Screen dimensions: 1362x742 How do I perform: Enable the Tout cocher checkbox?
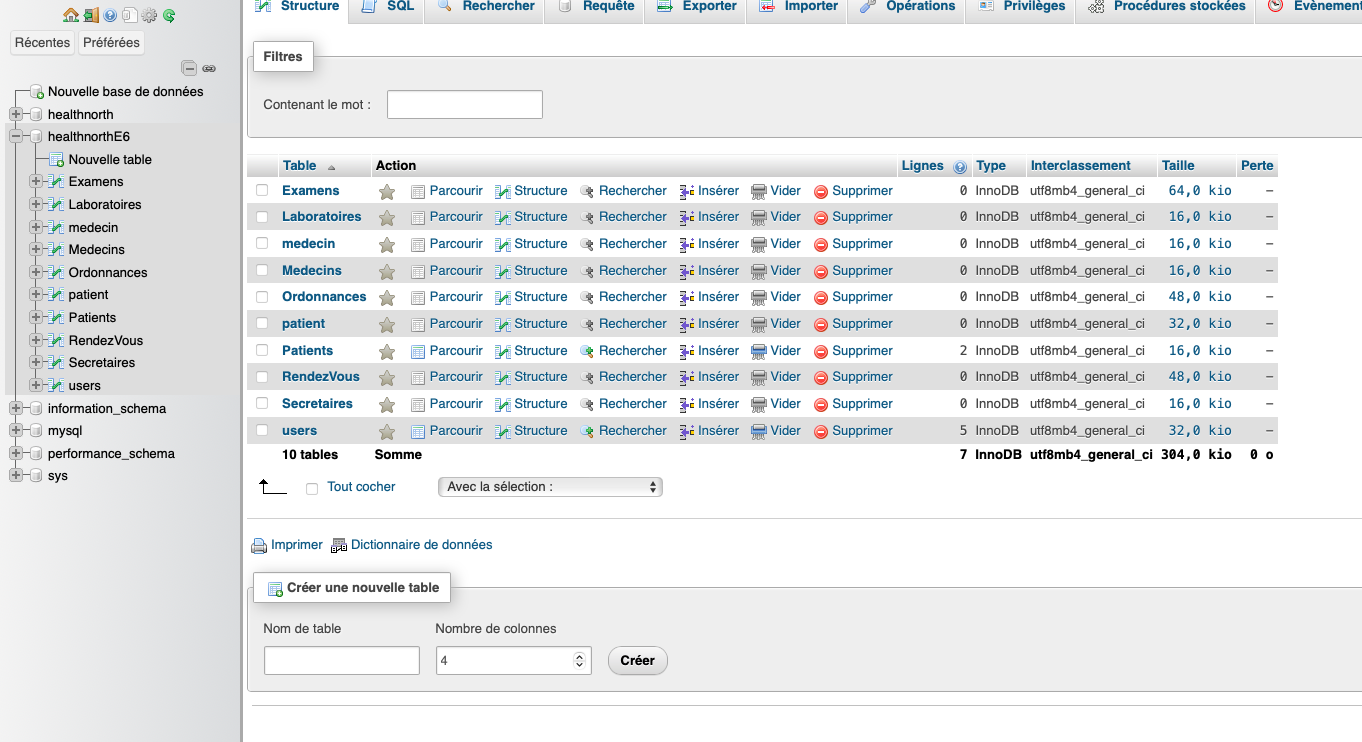(x=312, y=488)
